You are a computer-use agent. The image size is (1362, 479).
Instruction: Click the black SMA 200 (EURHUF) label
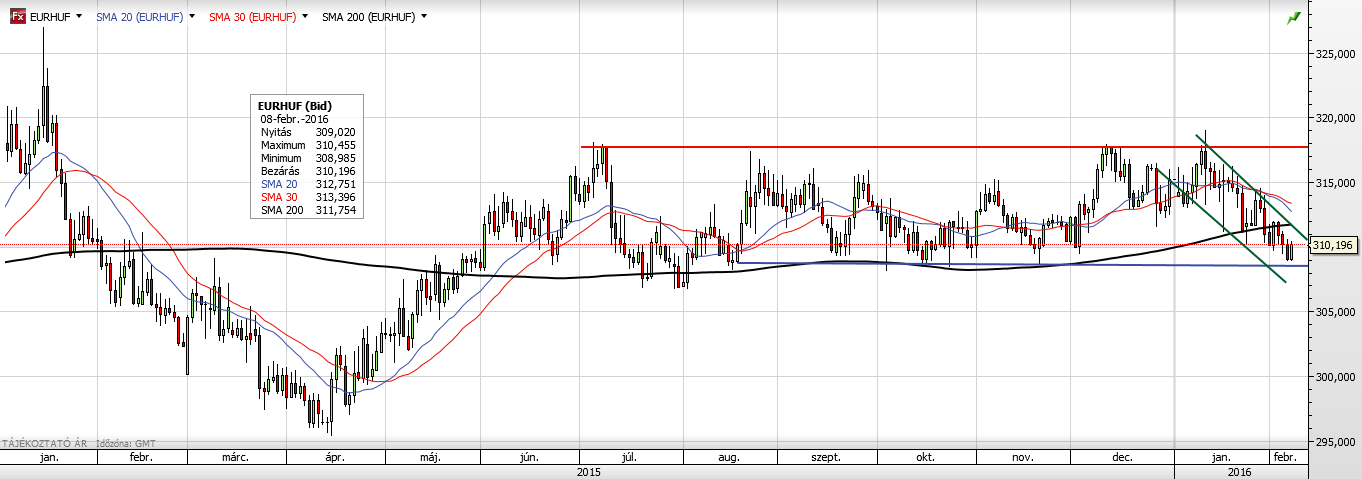[369, 17]
